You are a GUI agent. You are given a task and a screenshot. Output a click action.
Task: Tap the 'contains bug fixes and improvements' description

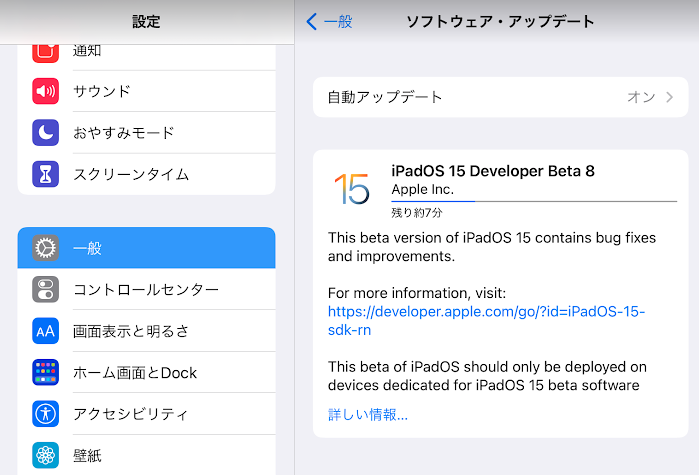[x=492, y=247]
